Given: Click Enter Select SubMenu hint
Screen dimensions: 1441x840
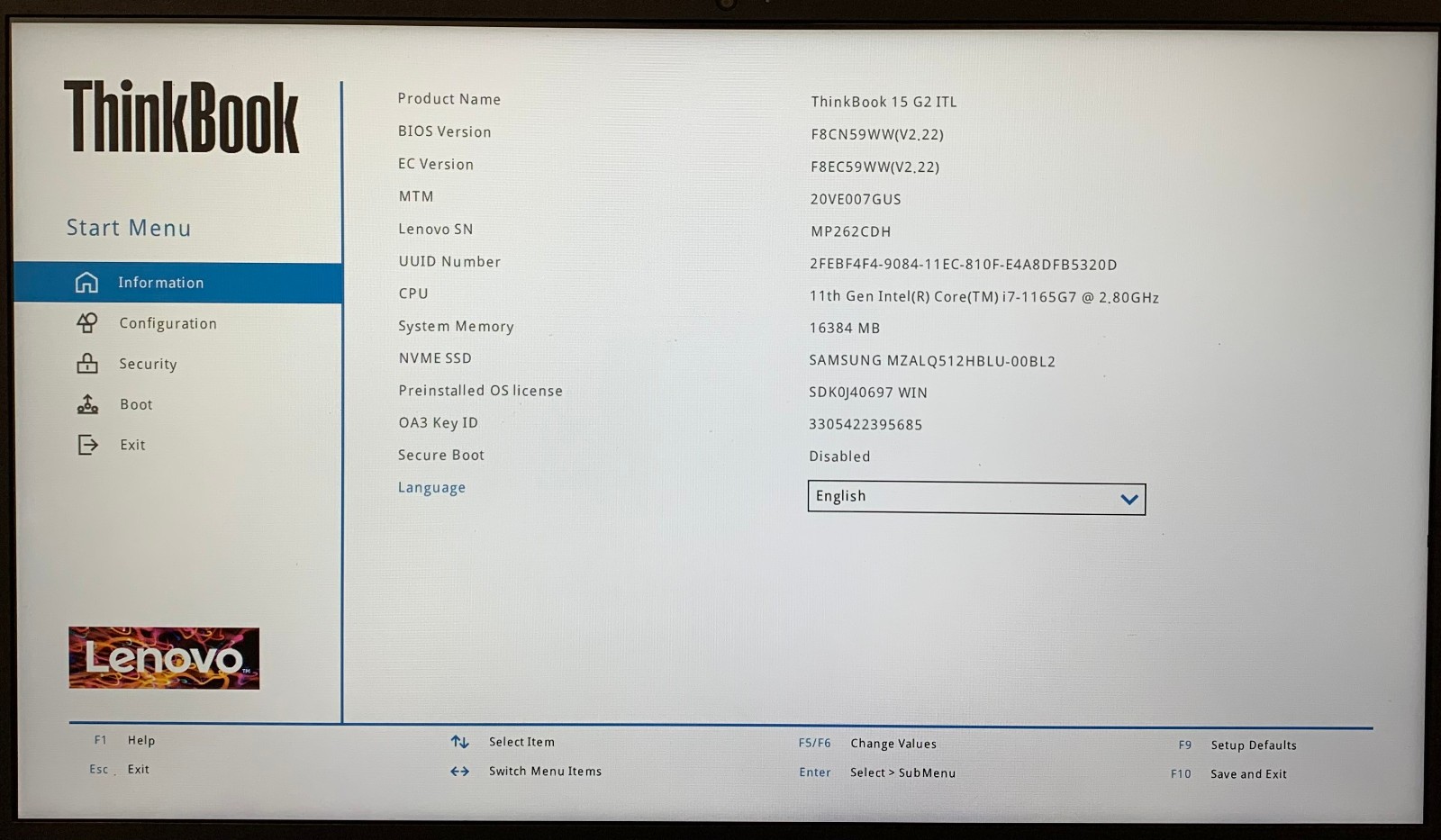Looking at the screenshot, I should point(877,772).
